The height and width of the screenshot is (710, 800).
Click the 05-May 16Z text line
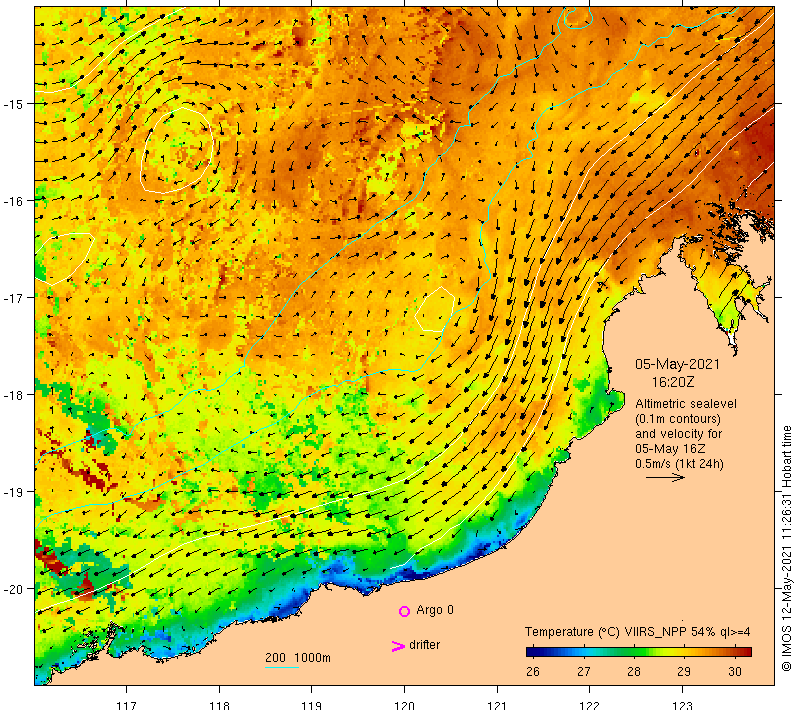[670, 449]
